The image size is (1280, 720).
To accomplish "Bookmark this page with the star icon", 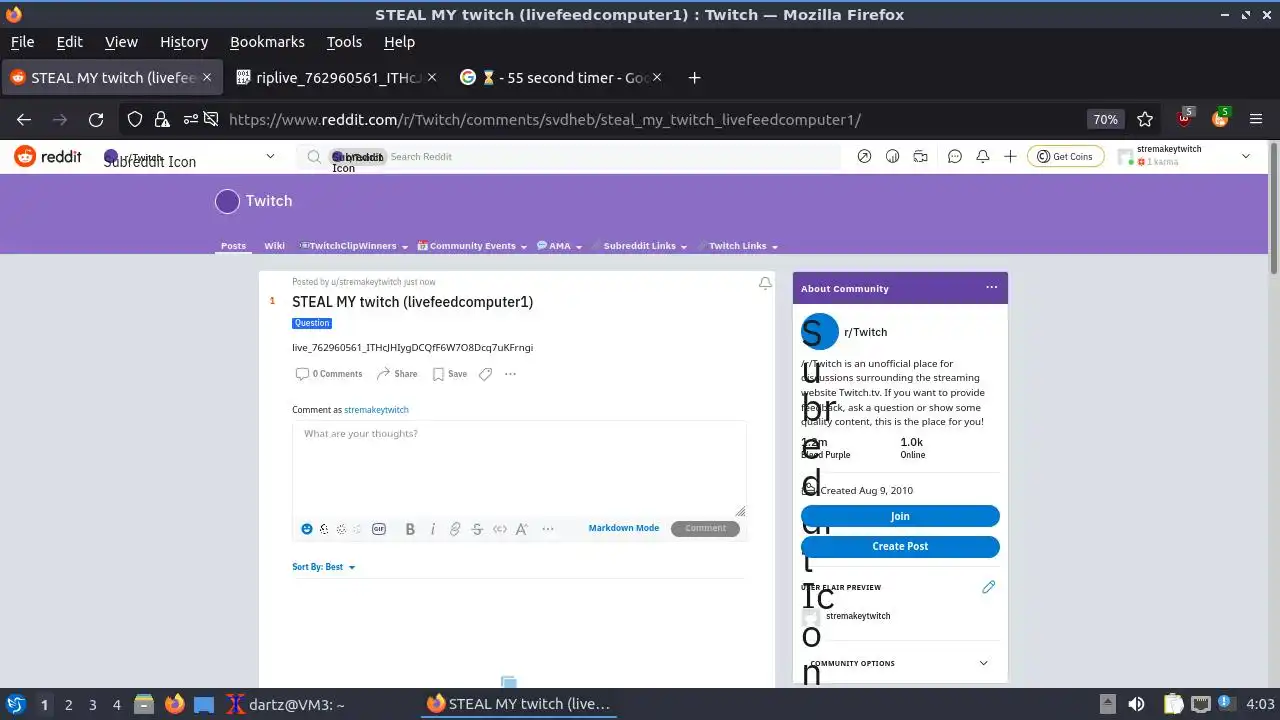I will tap(1145, 119).
